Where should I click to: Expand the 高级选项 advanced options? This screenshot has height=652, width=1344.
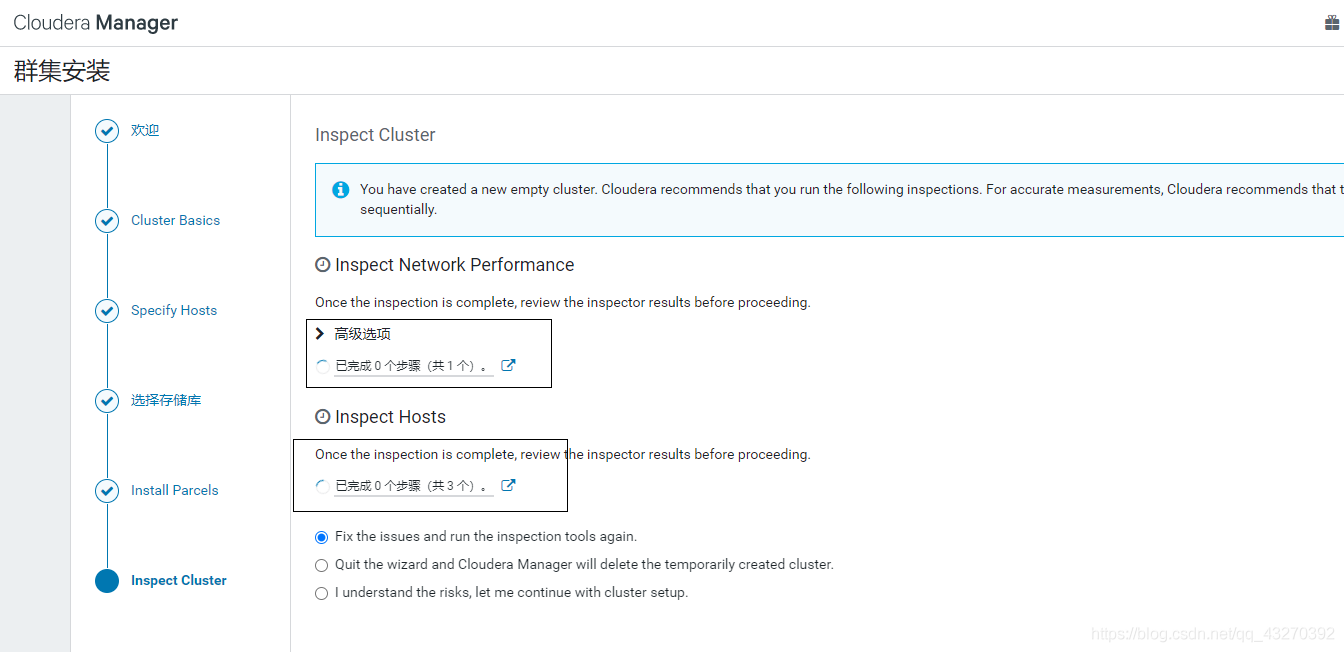pos(353,334)
